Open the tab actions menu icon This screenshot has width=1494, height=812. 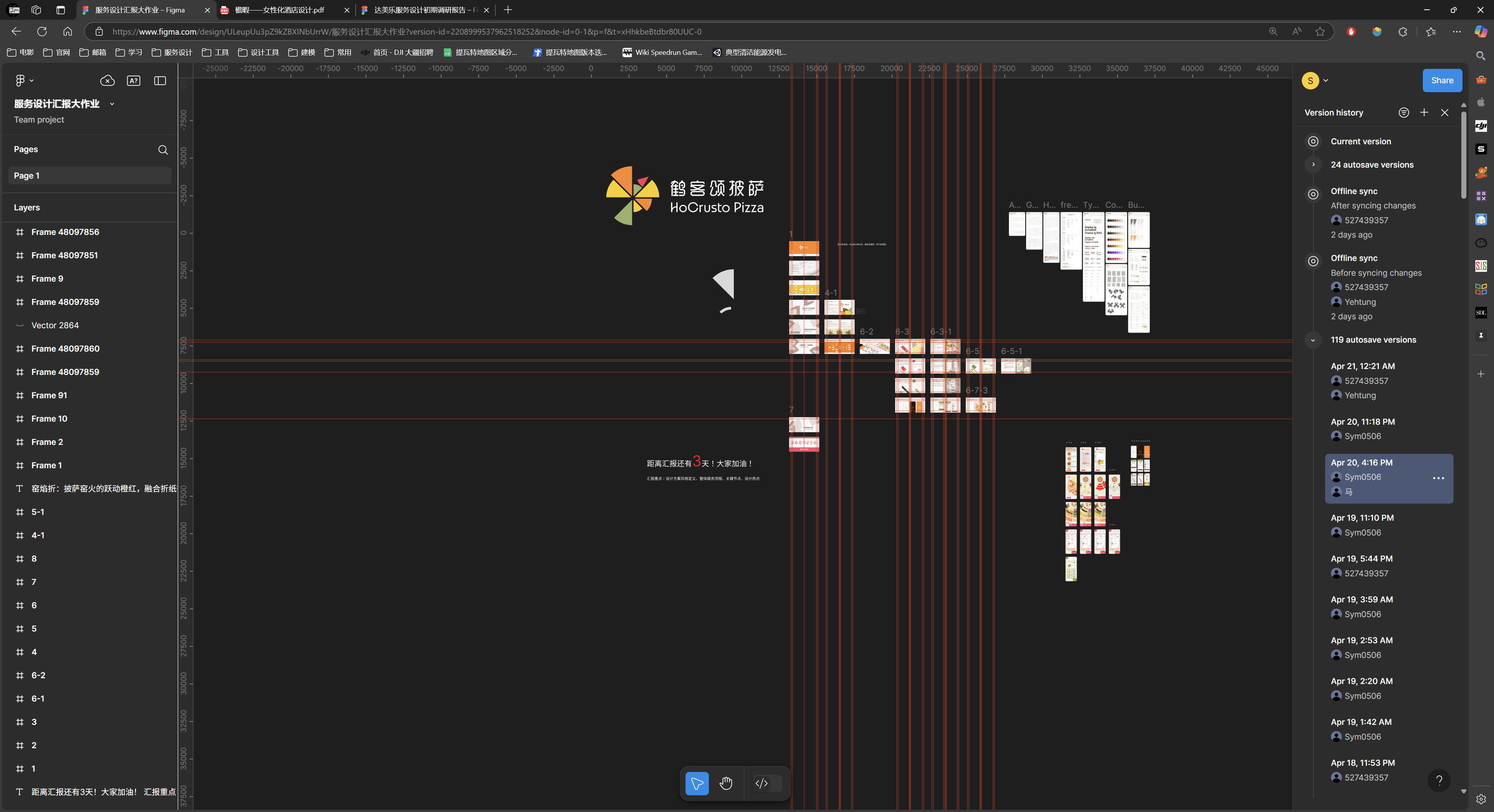pyautogui.click(x=60, y=10)
